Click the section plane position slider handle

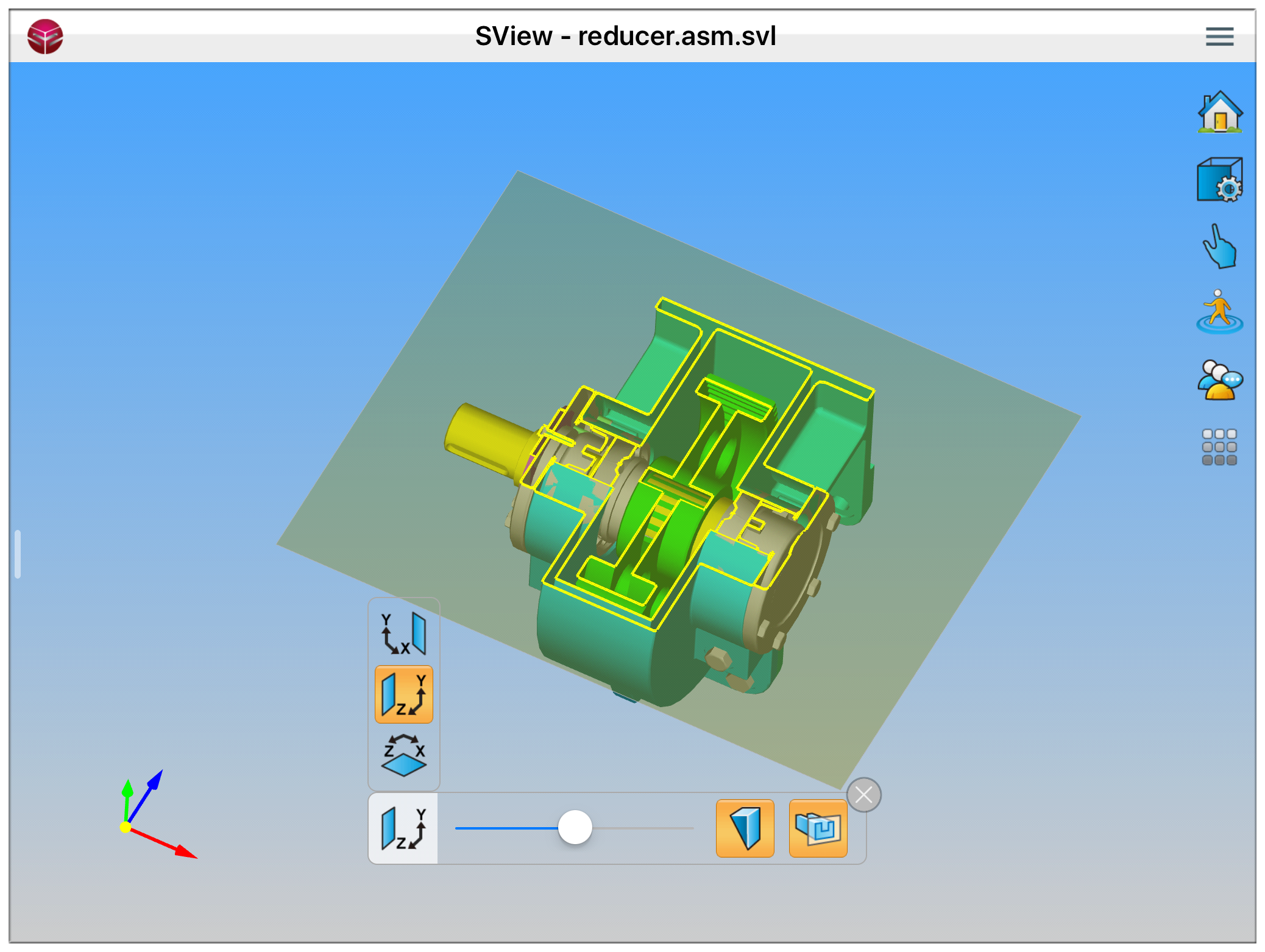tap(575, 828)
